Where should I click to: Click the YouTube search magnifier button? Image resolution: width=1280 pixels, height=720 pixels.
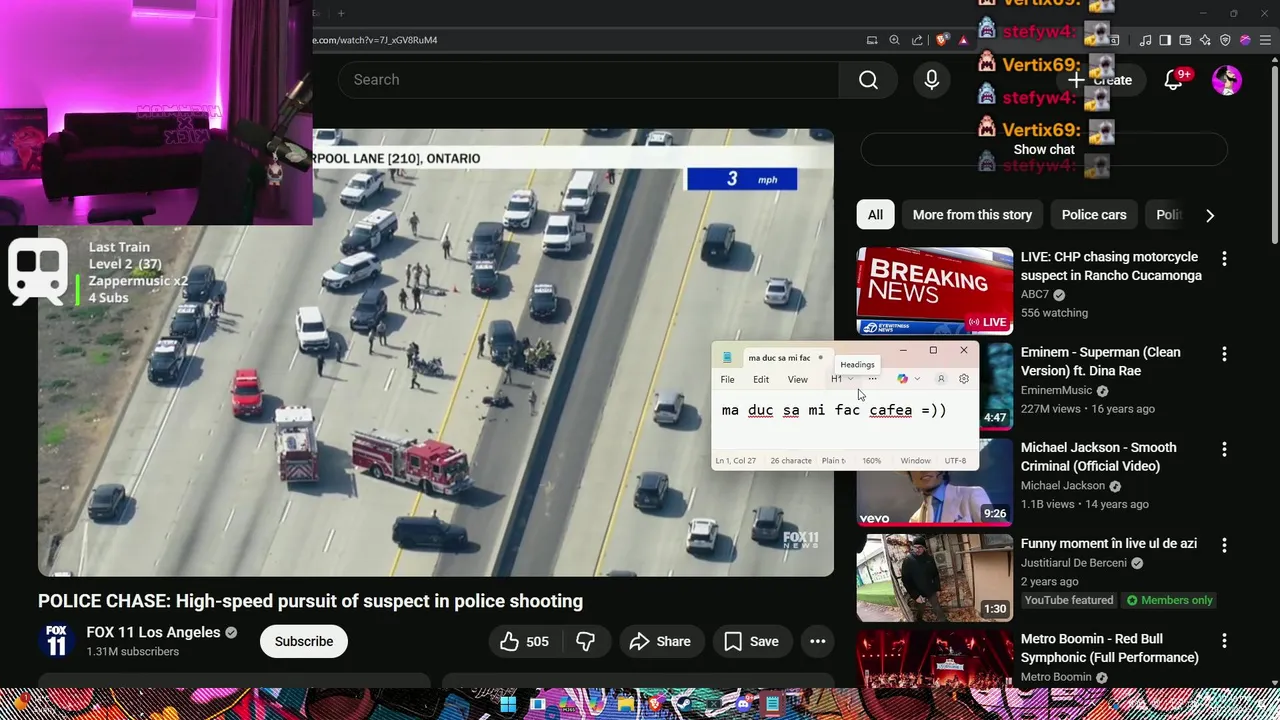(868, 80)
